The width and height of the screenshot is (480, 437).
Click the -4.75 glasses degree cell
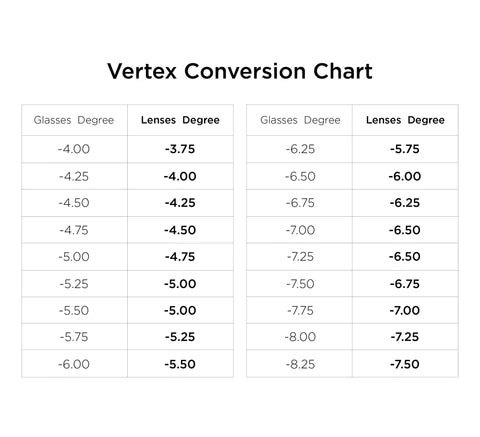coord(74,230)
